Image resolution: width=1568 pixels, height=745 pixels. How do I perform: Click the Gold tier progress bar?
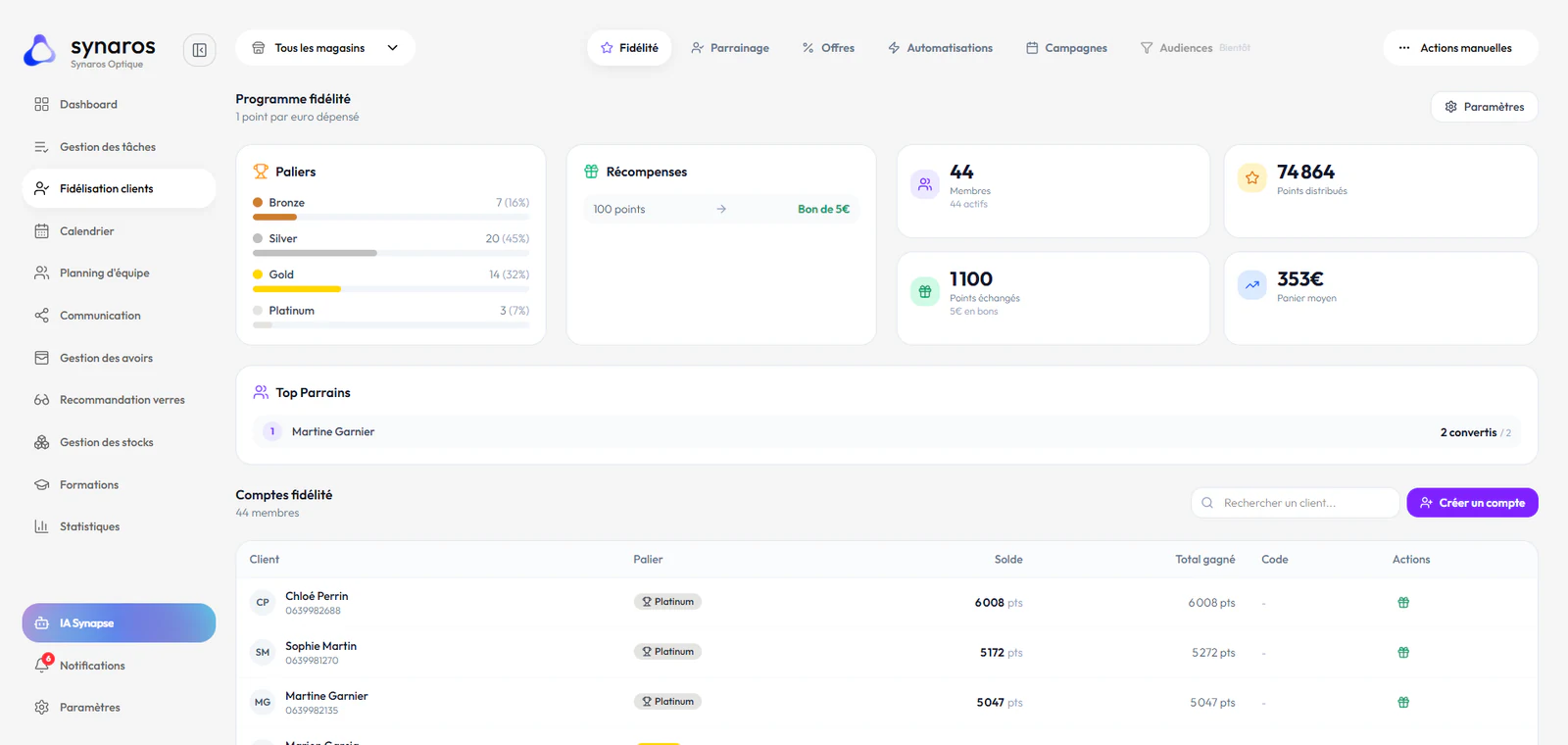(x=391, y=289)
